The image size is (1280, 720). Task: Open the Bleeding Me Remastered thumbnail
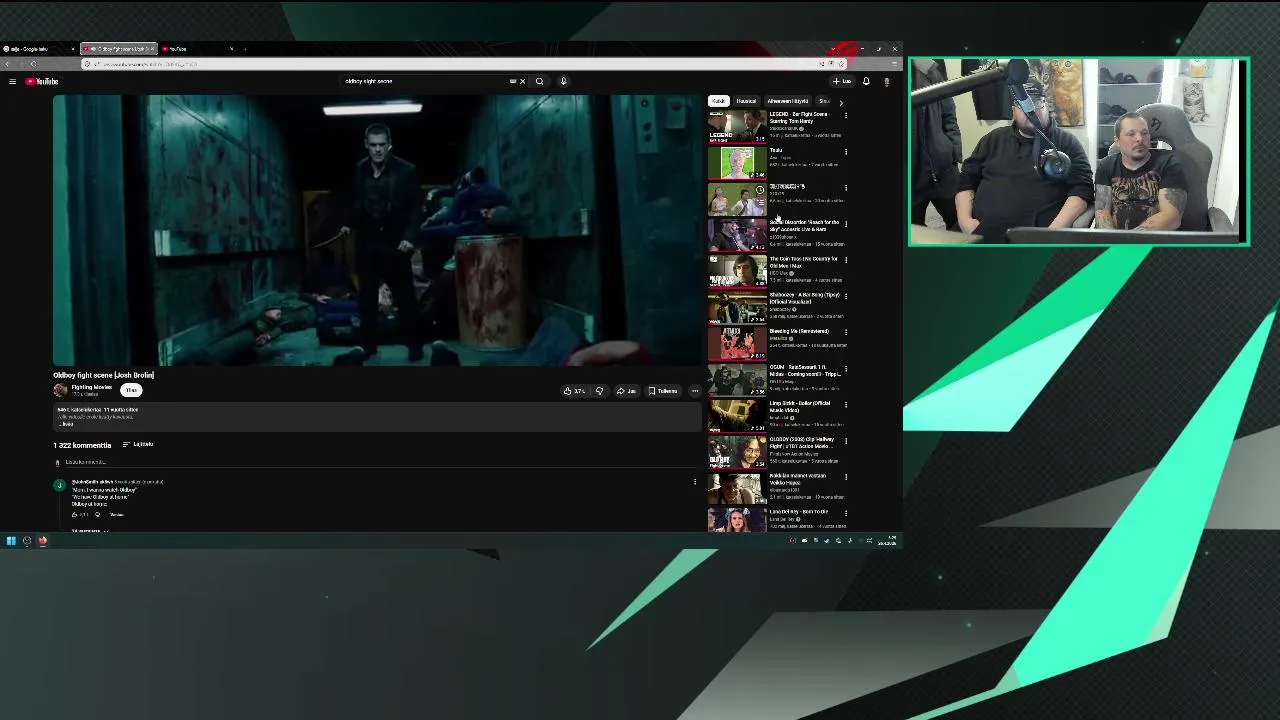pos(738,343)
